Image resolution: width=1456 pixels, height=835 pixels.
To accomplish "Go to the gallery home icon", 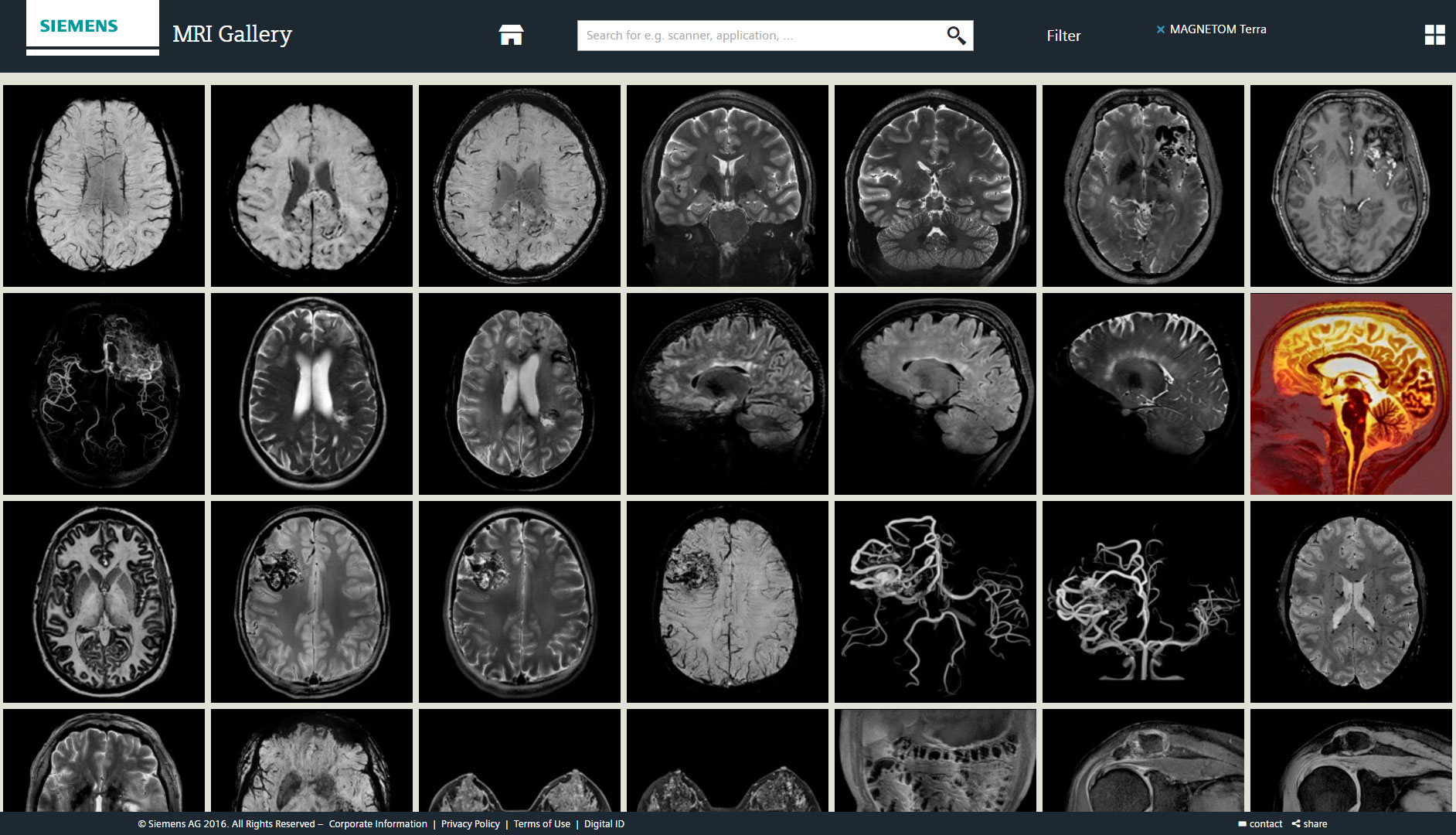I will tap(511, 35).
